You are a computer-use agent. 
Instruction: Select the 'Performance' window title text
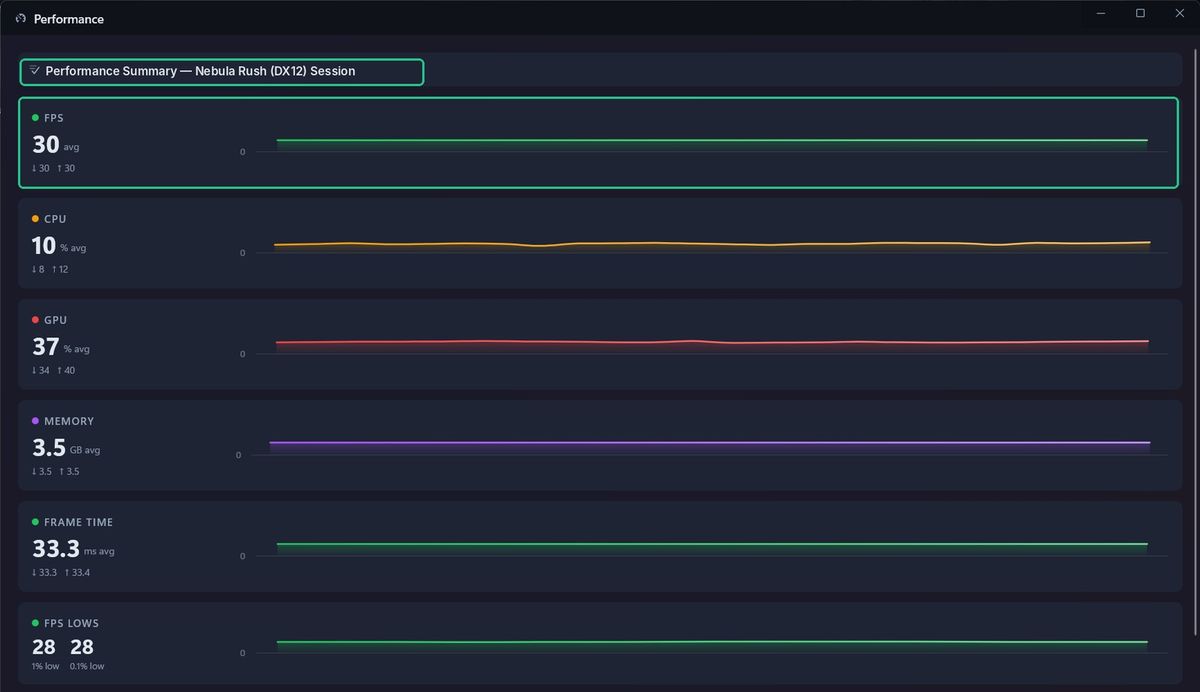[x=69, y=19]
